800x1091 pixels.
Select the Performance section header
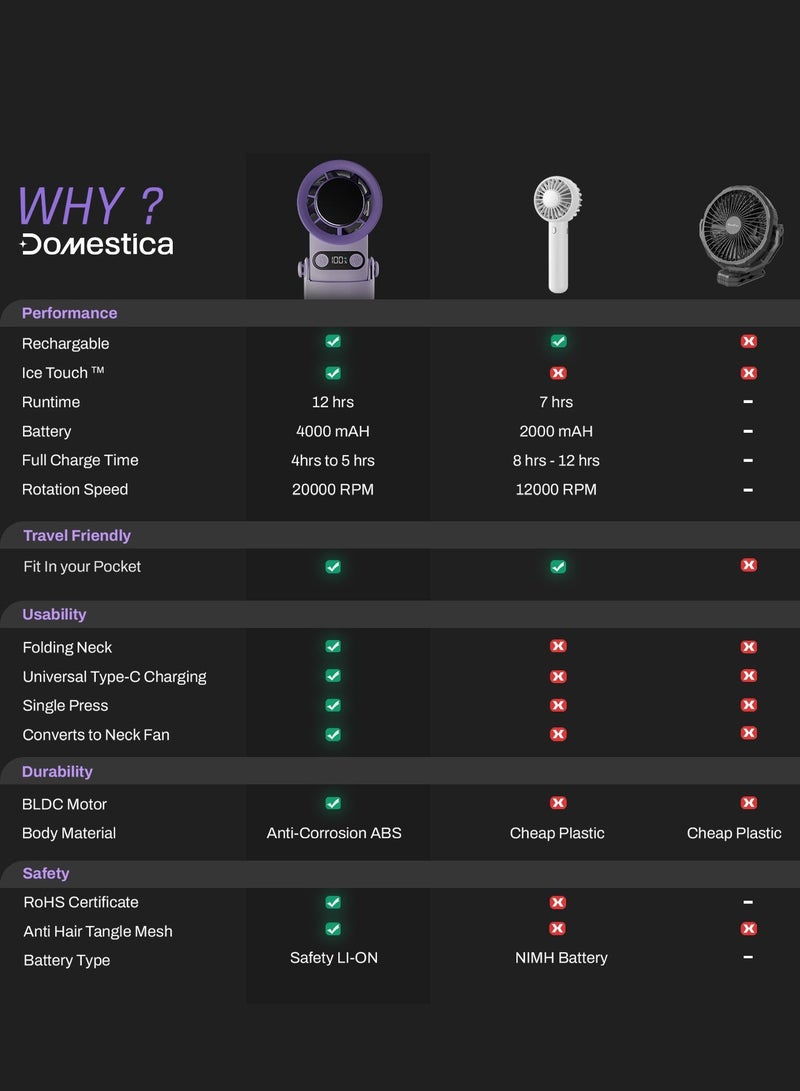pyautogui.click(x=69, y=313)
